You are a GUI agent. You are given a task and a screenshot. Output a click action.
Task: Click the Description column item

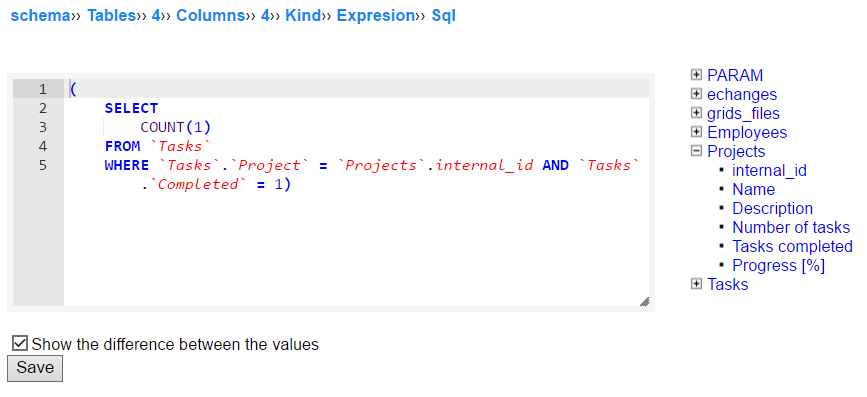pyautogui.click(x=772, y=208)
